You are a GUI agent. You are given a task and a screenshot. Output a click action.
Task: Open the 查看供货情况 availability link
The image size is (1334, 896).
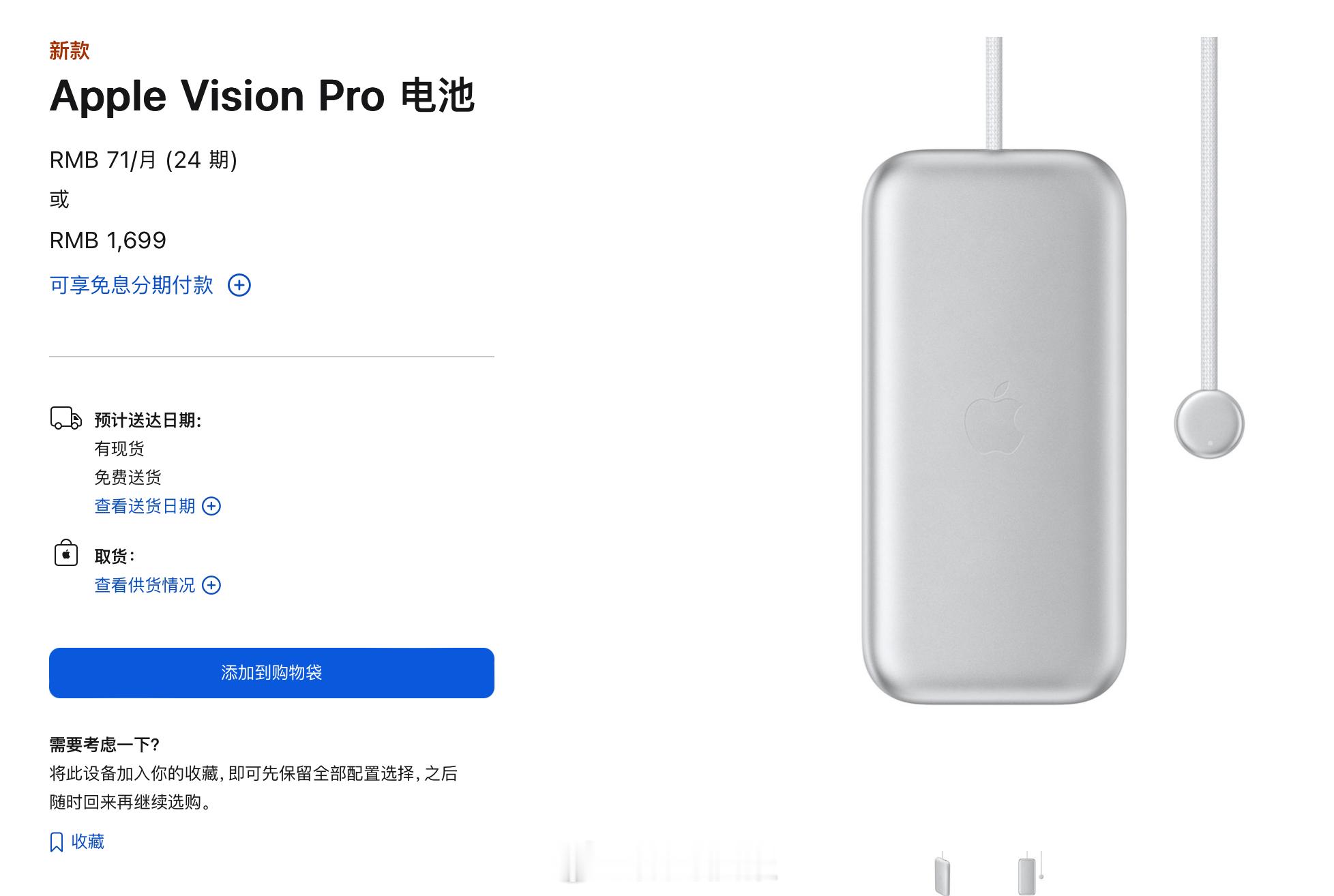point(145,585)
